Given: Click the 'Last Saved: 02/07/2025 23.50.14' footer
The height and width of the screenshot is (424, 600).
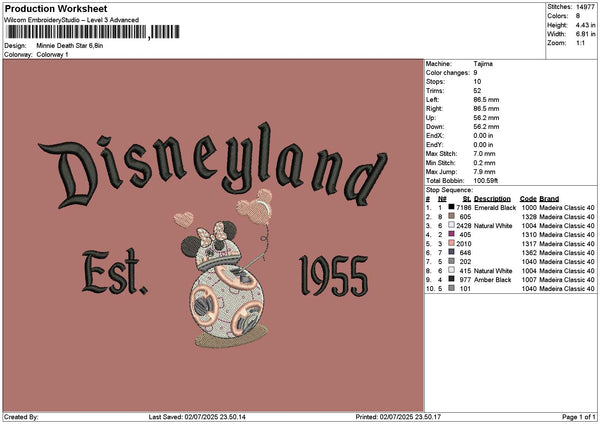Looking at the screenshot, I should [197, 417].
